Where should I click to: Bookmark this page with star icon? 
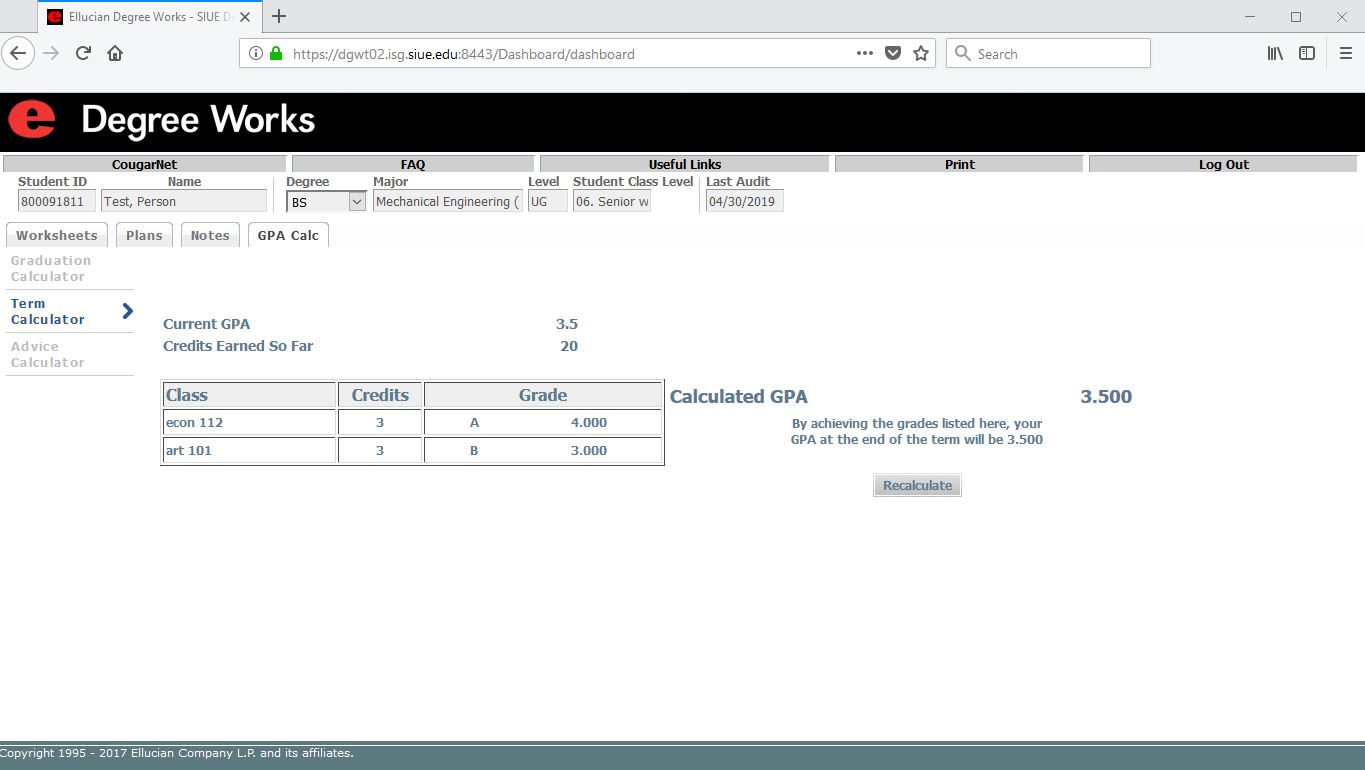921,54
